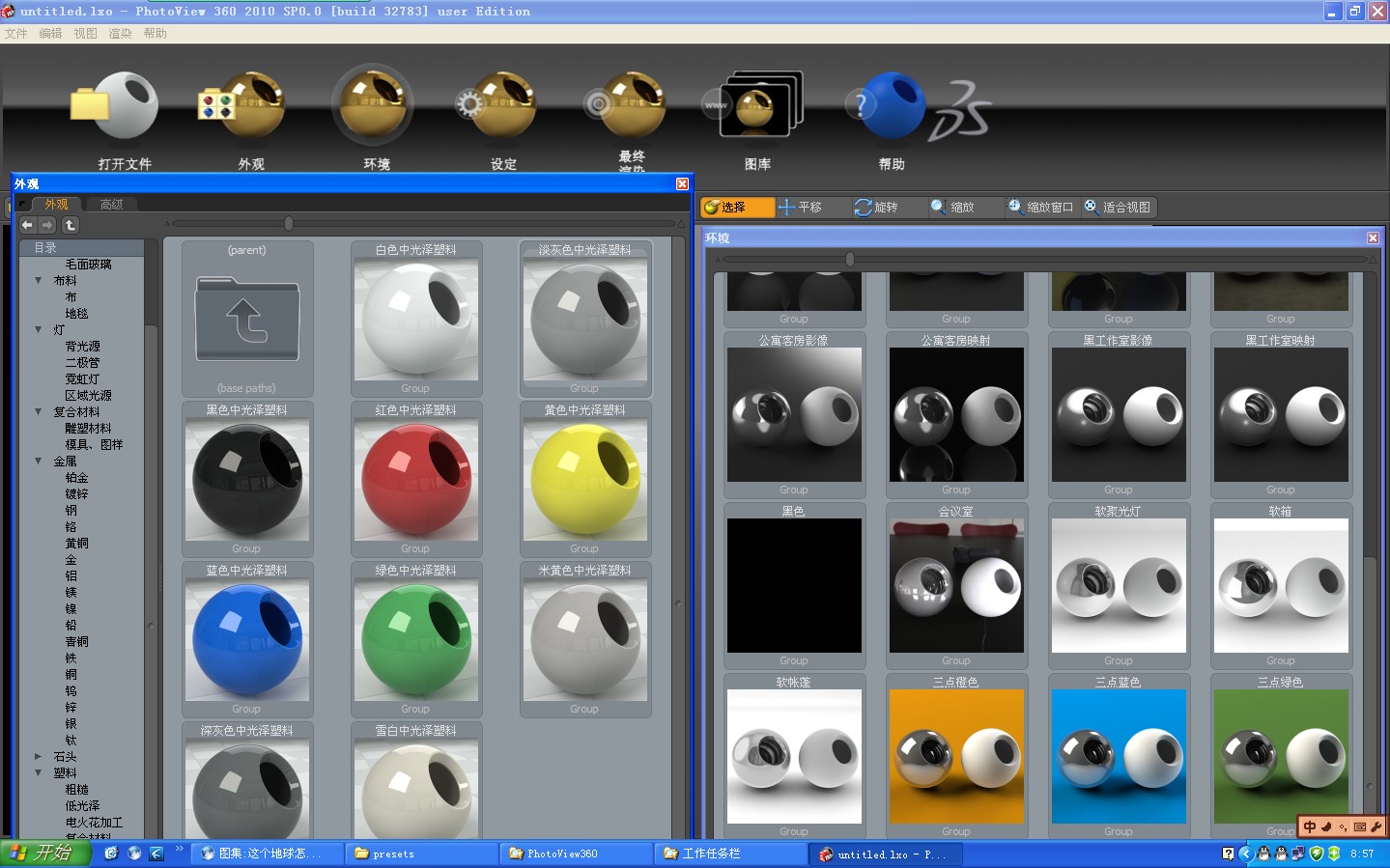
Task: Open the 编辑 (Edit) menu
Action: tap(50, 34)
